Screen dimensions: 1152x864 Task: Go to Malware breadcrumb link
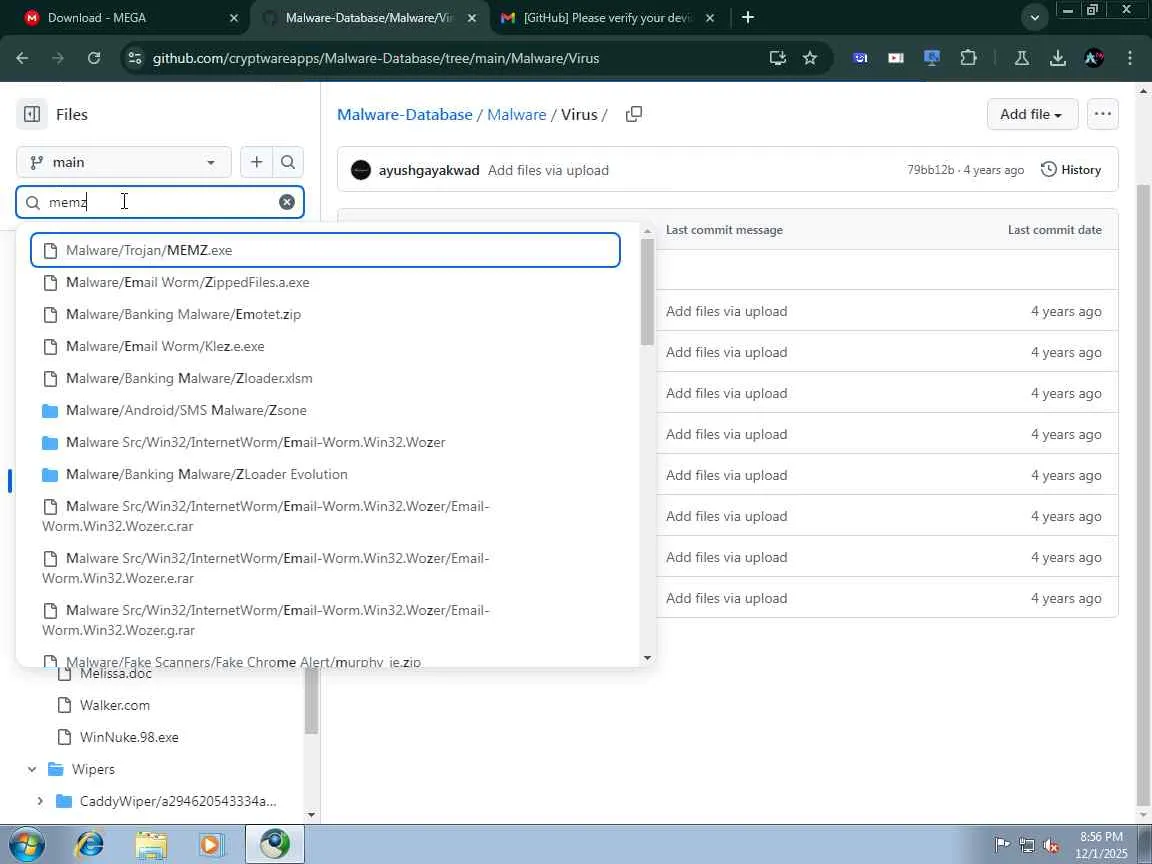pos(516,115)
